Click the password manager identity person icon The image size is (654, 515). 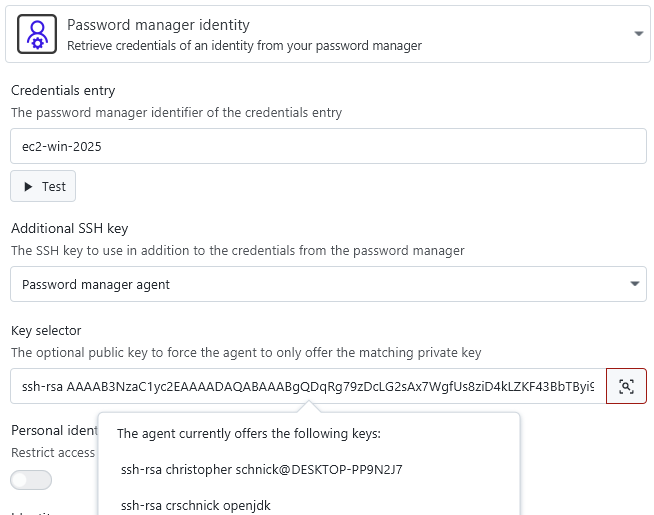[x=37, y=34]
